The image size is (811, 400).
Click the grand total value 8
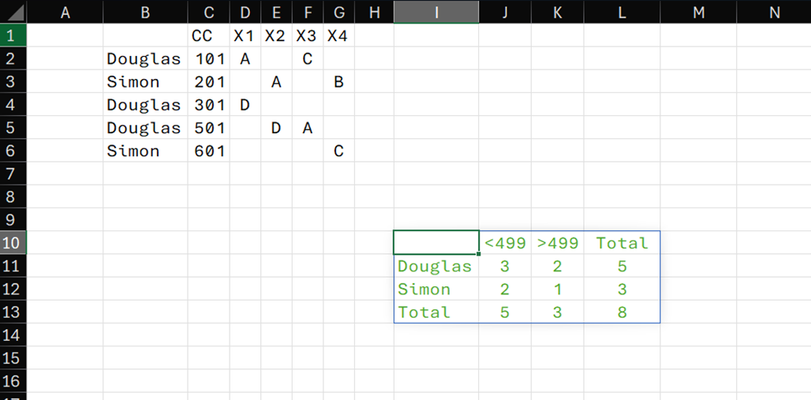point(622,312)
